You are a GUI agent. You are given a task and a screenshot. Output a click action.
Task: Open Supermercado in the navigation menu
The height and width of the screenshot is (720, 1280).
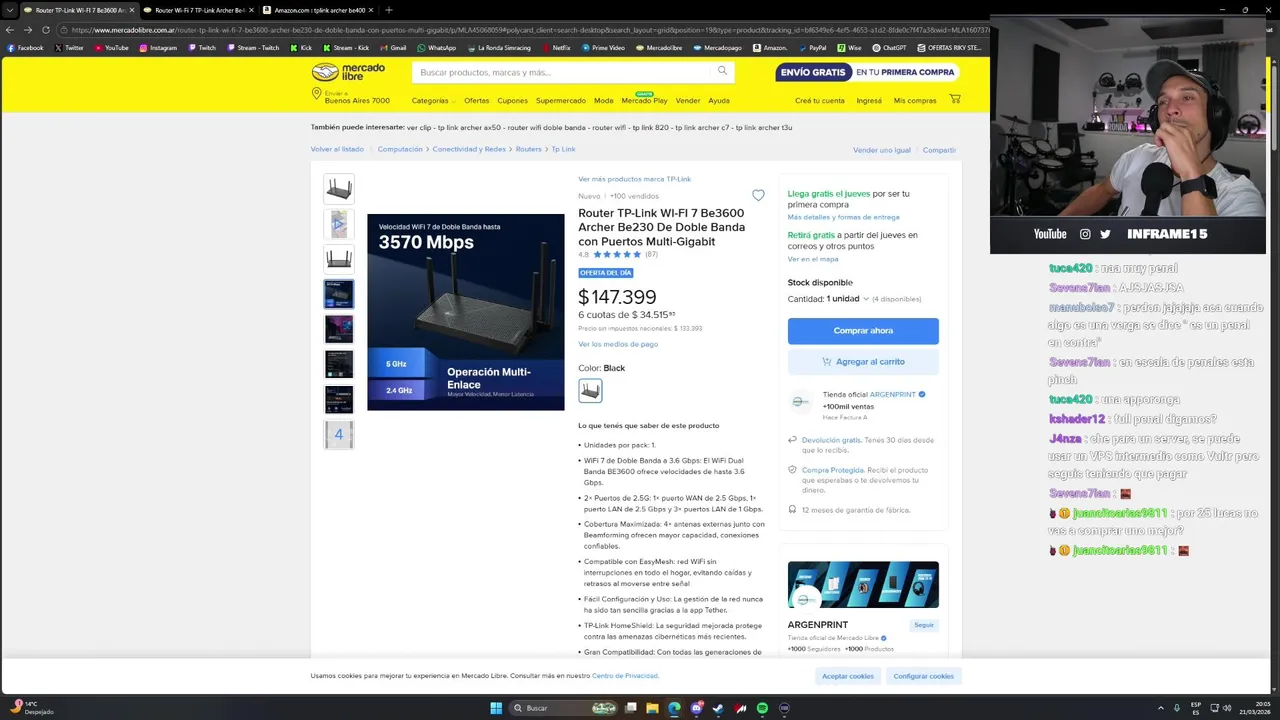(561, 100)
